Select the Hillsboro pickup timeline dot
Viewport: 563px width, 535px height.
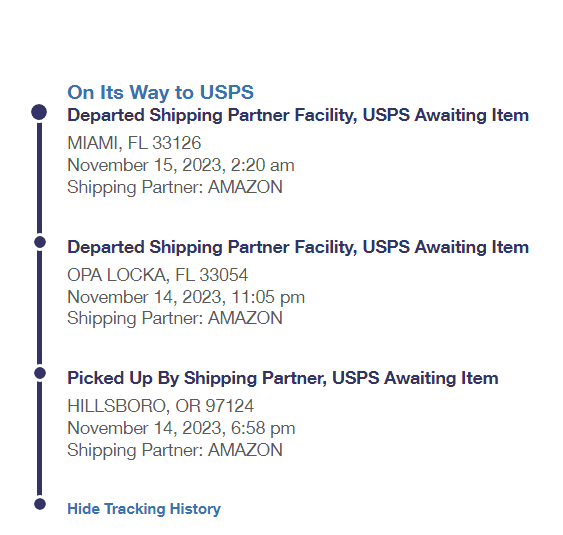point(40,373)
